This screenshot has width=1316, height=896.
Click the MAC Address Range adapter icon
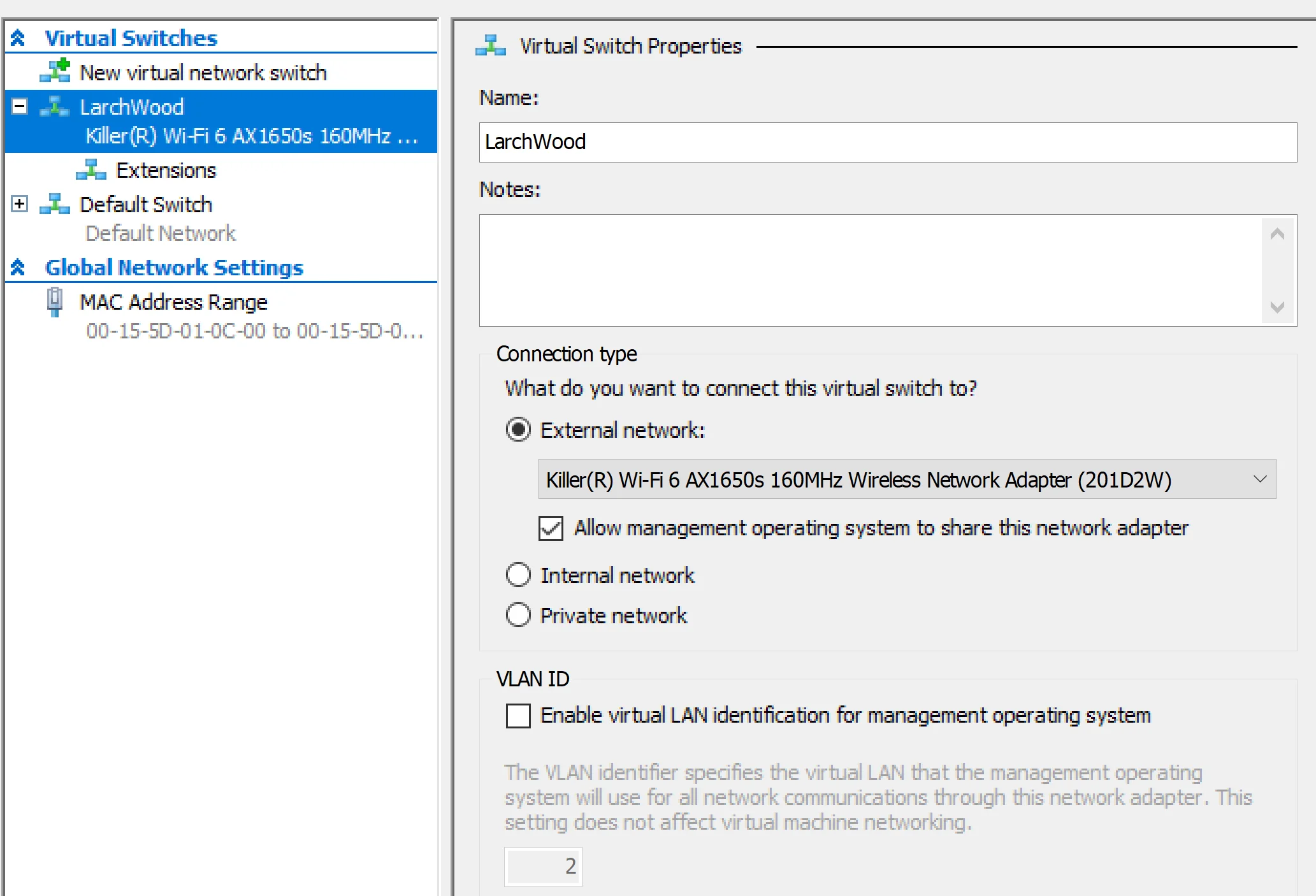[x=55, y=302]
